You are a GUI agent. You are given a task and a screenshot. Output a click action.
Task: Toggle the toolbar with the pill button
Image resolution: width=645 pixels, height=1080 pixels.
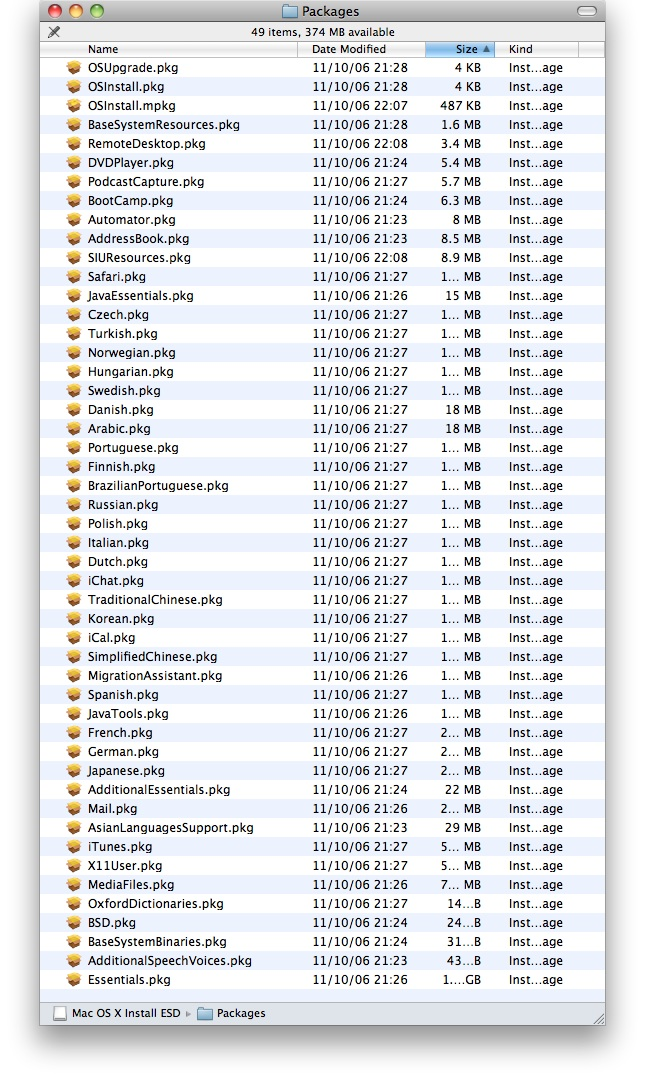pos(586,11)
